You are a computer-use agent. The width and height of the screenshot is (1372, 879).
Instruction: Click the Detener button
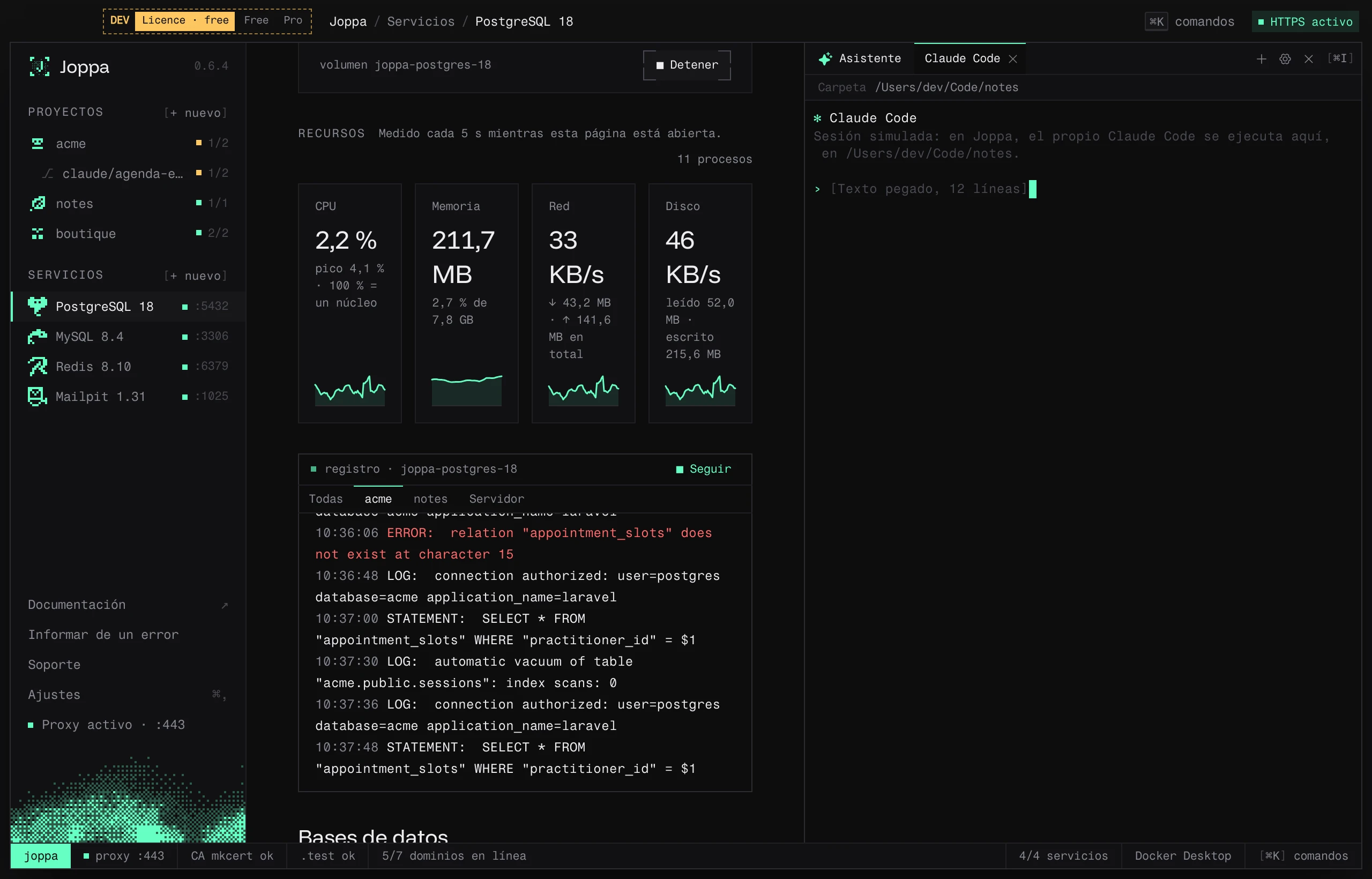tap(687, 65)
